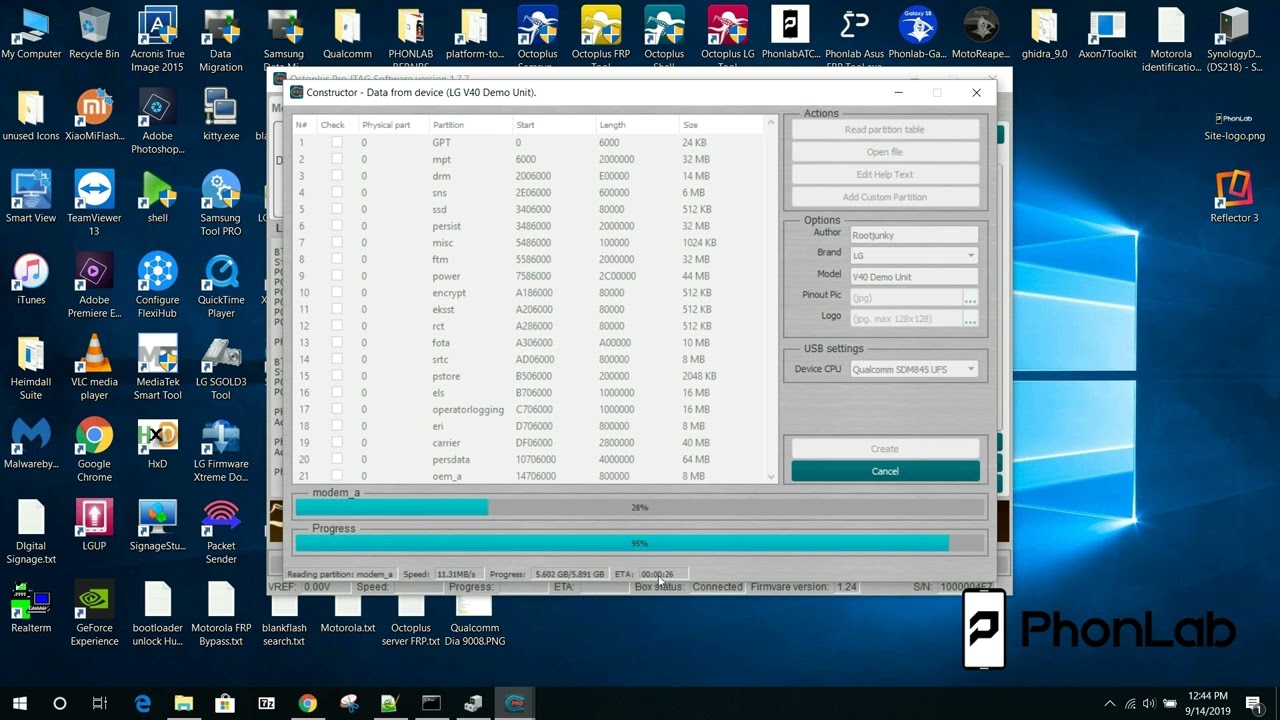Sort by Size column header
This screenshot has height=720, width=1280.
point(720,125)
